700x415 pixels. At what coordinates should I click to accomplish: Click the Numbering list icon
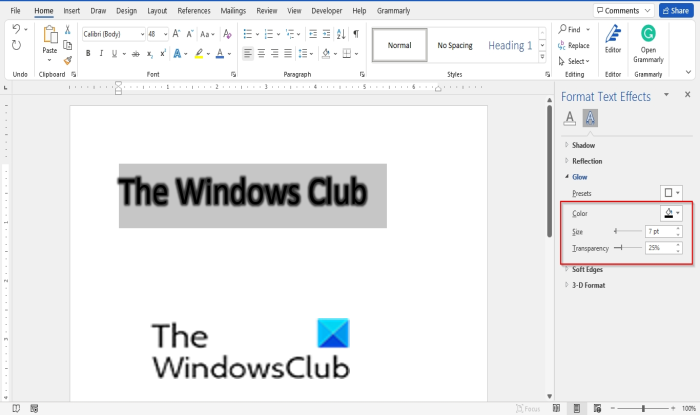pyautogui.click(x=269, y=34)
